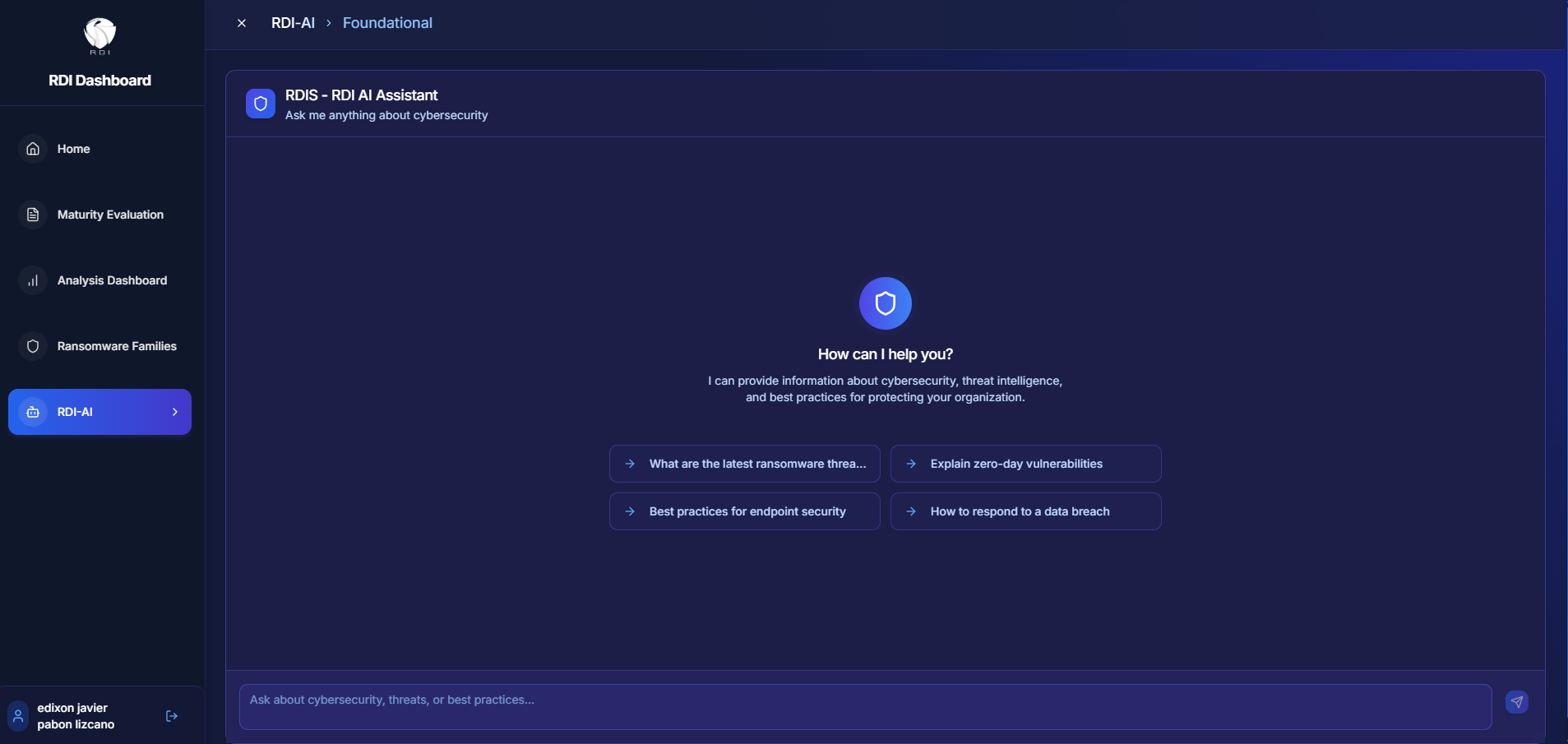Click the logout icon next to user name
This screenshot has height=744, width=1568.
pos(171,715)
